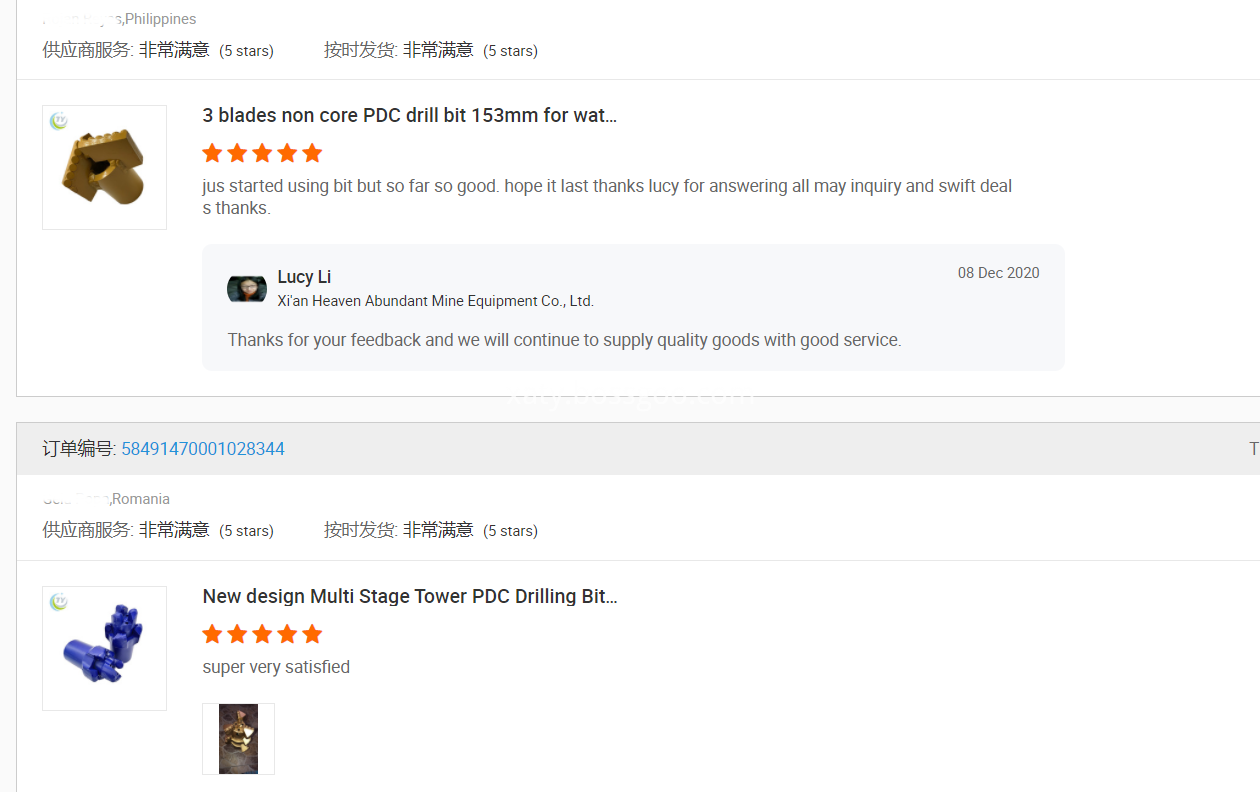Click the TV badge on blue drill bit thumbnail
Viewport: 1260px width, 792px height.
click(59, 601)
